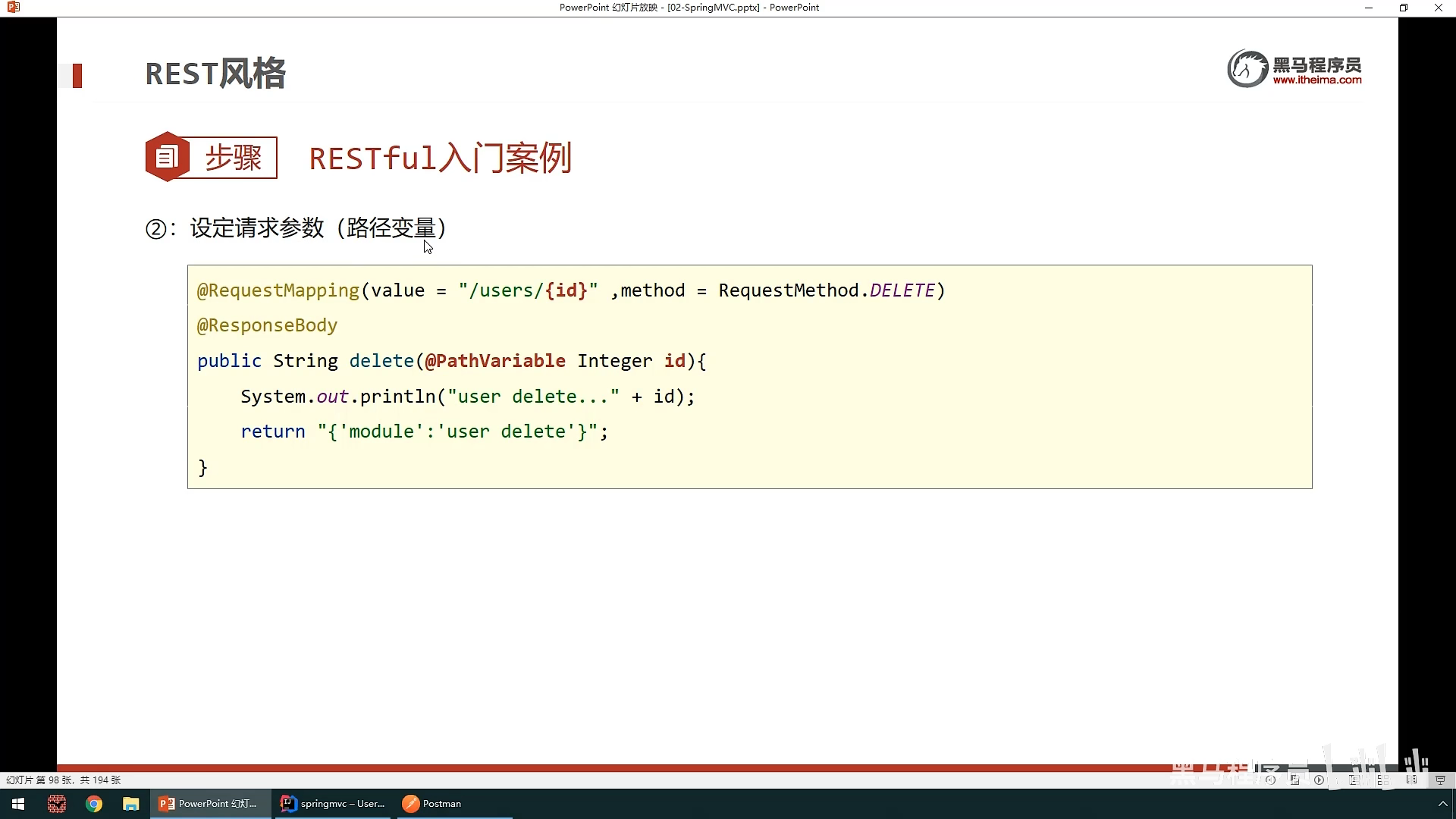
Task: Switch to Slide Sorter view icon
Action: coord(1382,780)
